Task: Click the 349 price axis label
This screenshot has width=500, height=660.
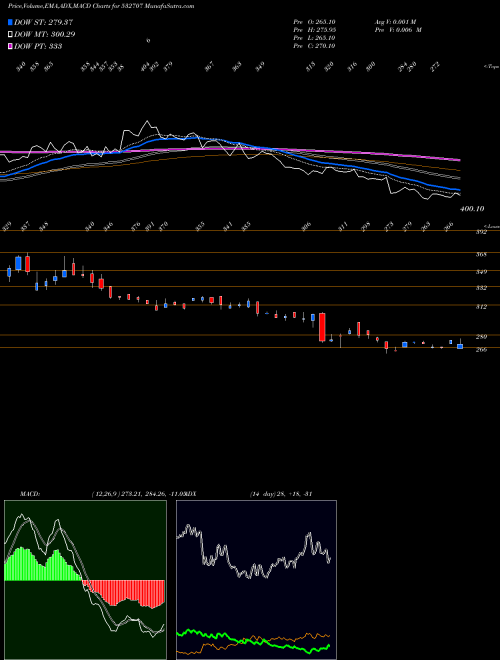Action: pyautogui.click(x=481, y=272)
